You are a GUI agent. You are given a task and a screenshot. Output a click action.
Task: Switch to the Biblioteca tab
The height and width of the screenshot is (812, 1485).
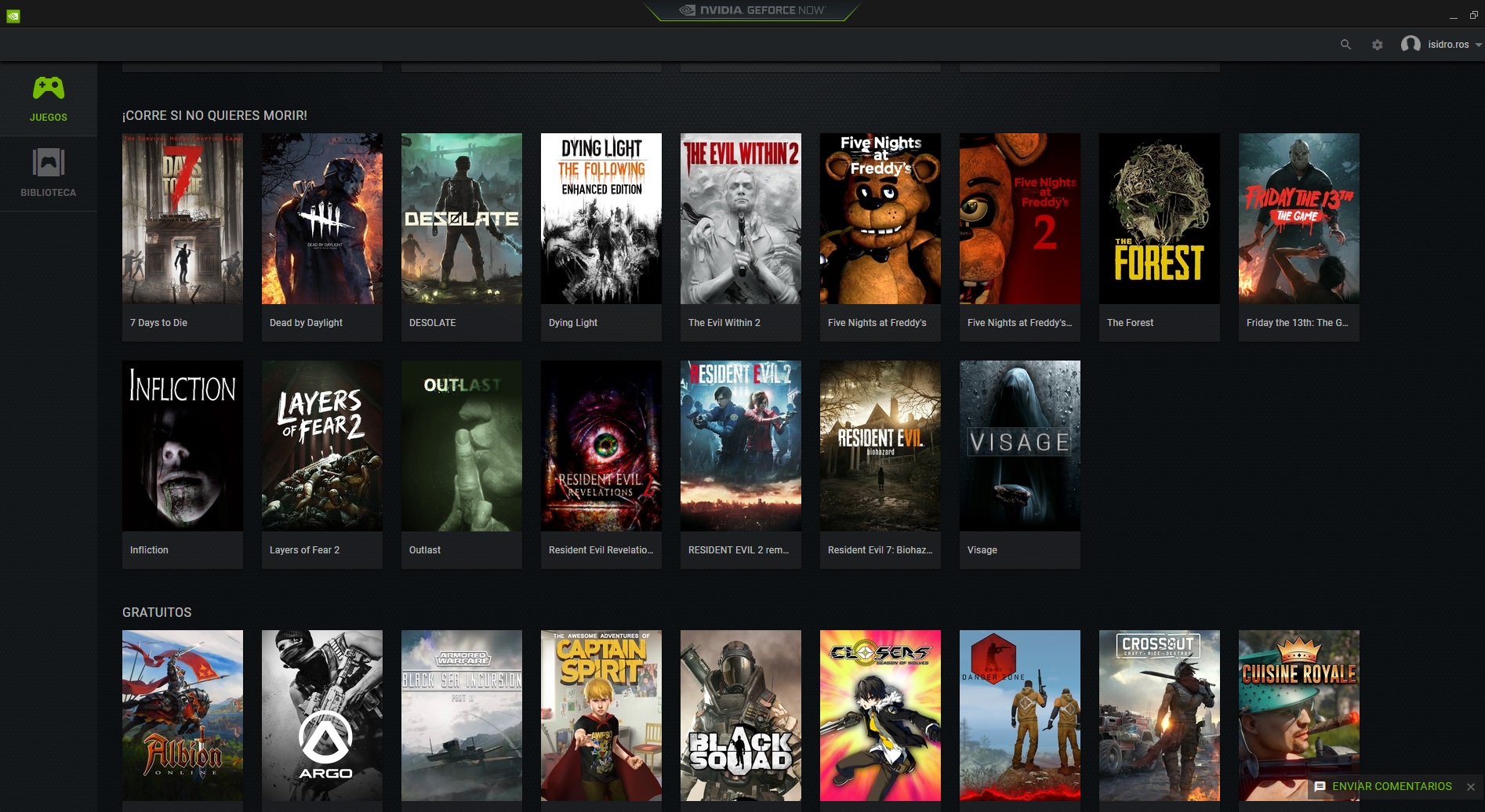click(x=49, y=192)
